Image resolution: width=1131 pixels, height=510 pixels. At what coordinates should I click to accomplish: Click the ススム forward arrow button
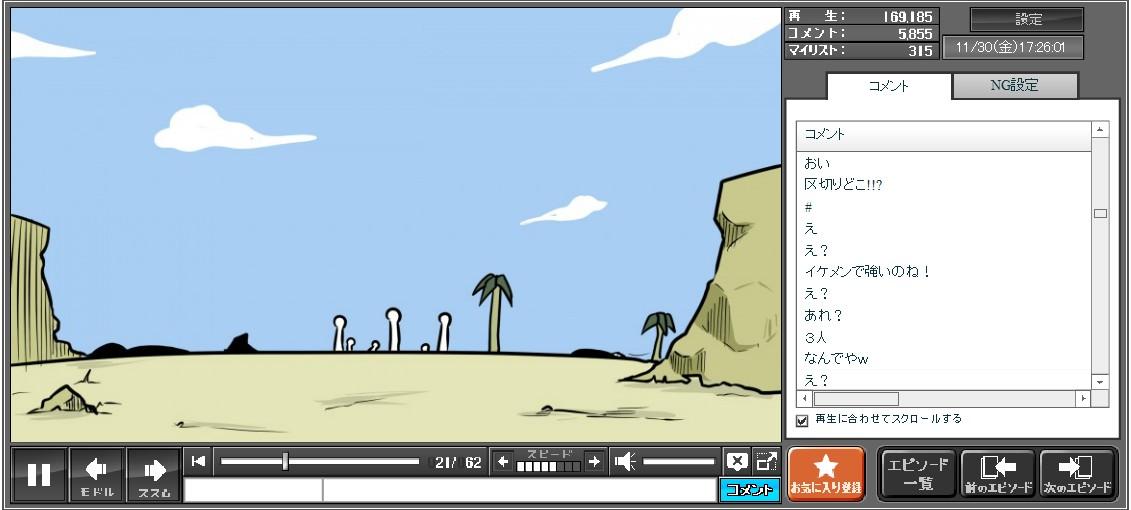154,475
